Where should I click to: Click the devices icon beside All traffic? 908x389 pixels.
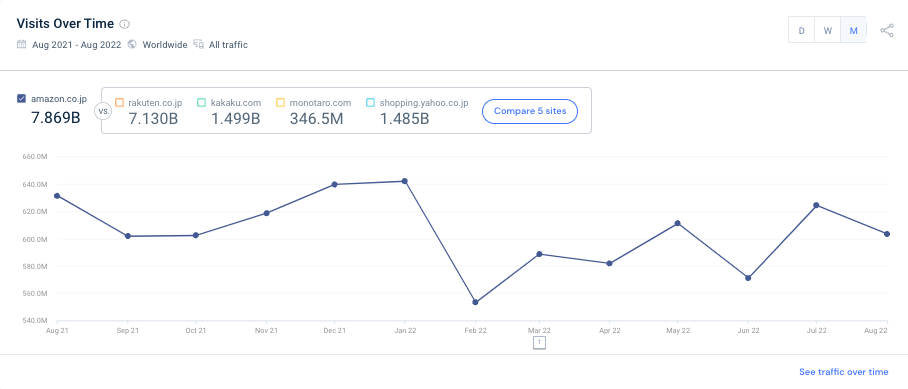[199, 44]
